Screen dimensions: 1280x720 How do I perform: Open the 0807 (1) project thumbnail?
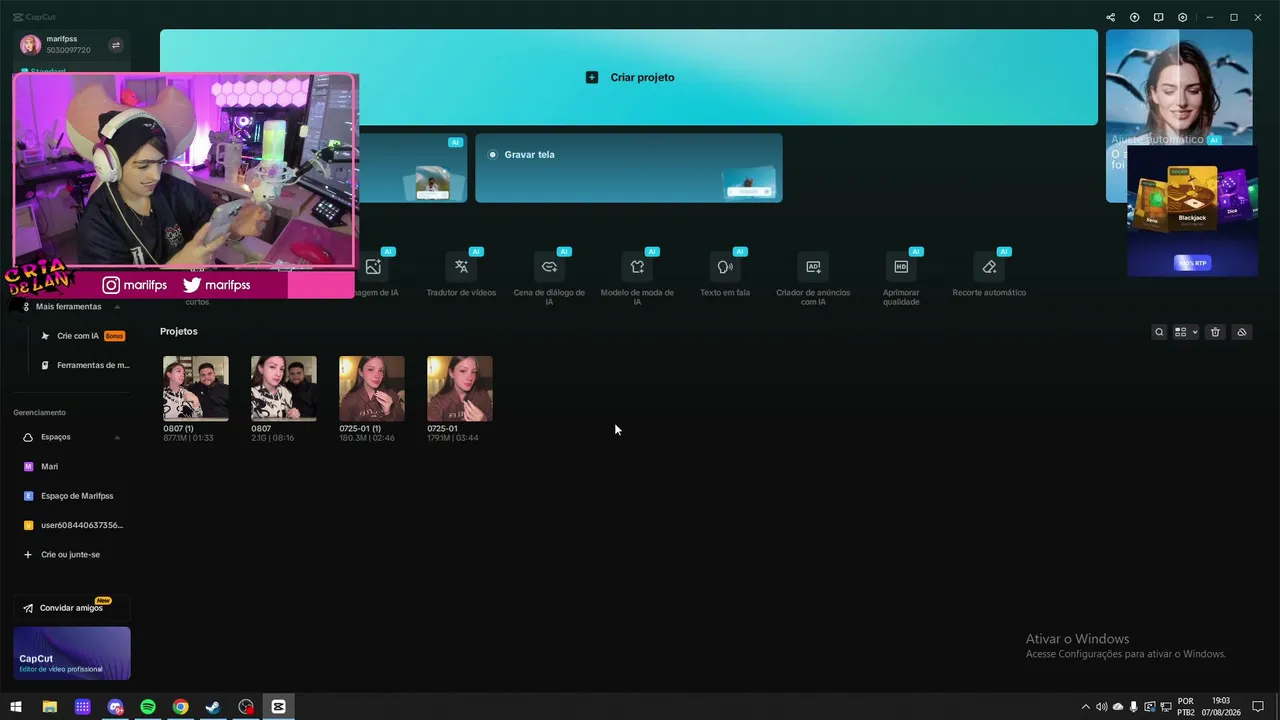[196, 388]
